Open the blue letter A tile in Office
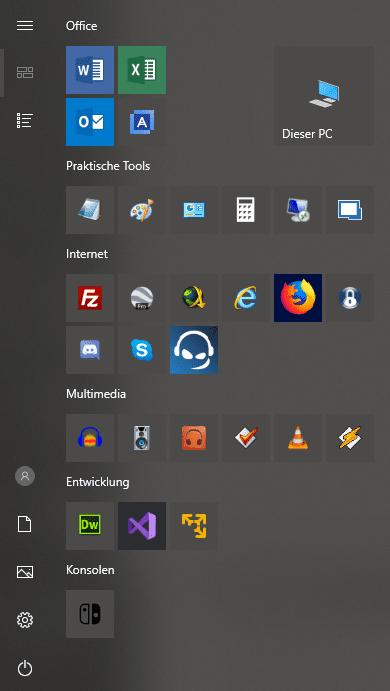Image resolution: width=390 pixels, height=691 pixels. (142, 122)
